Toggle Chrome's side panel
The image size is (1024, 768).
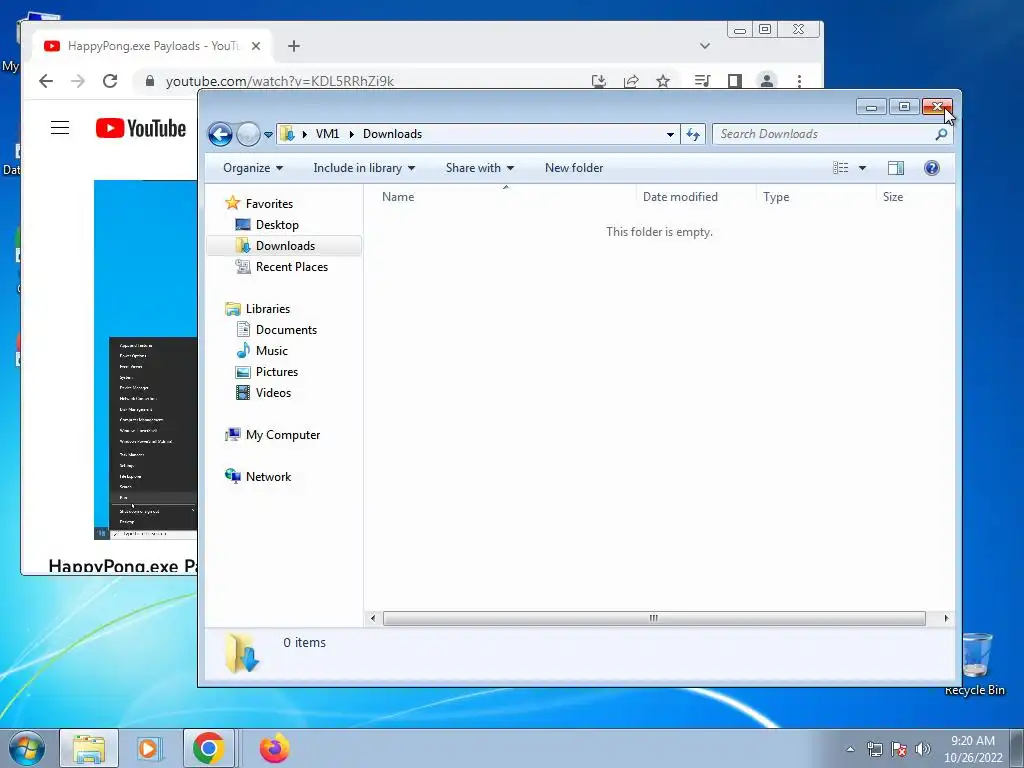(735, 81)
